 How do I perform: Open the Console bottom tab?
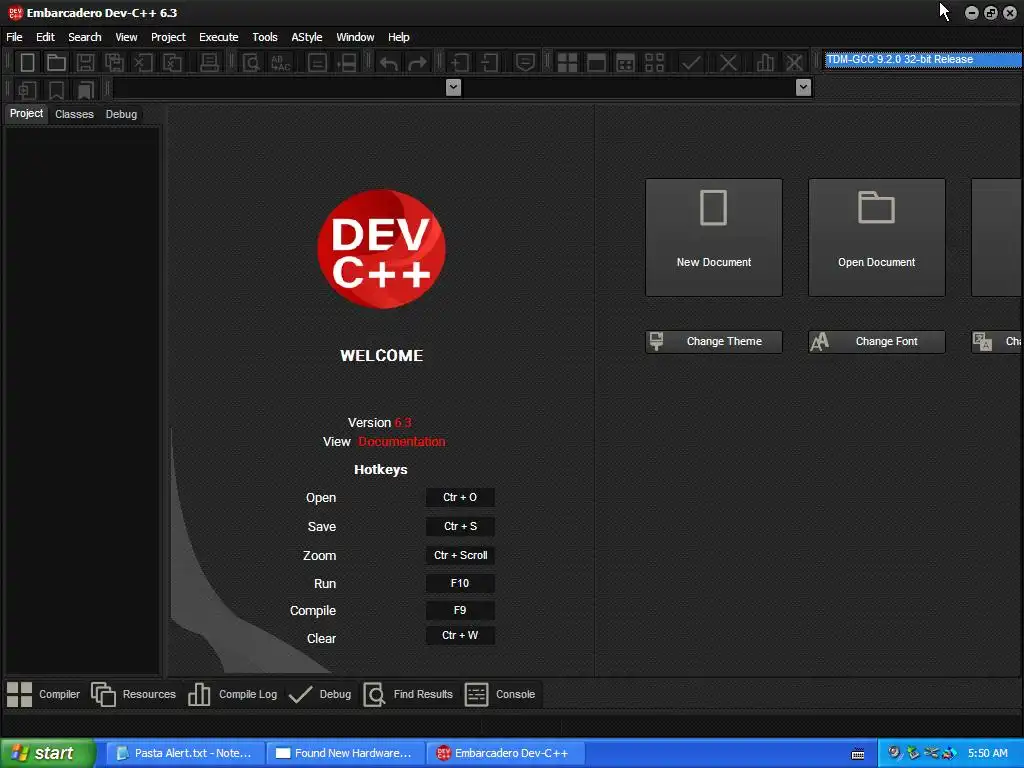click(x=500, y=694)
